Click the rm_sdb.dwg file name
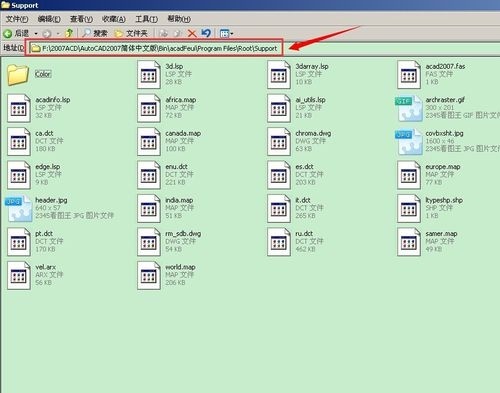500x393 pixels. pos(183,234)
